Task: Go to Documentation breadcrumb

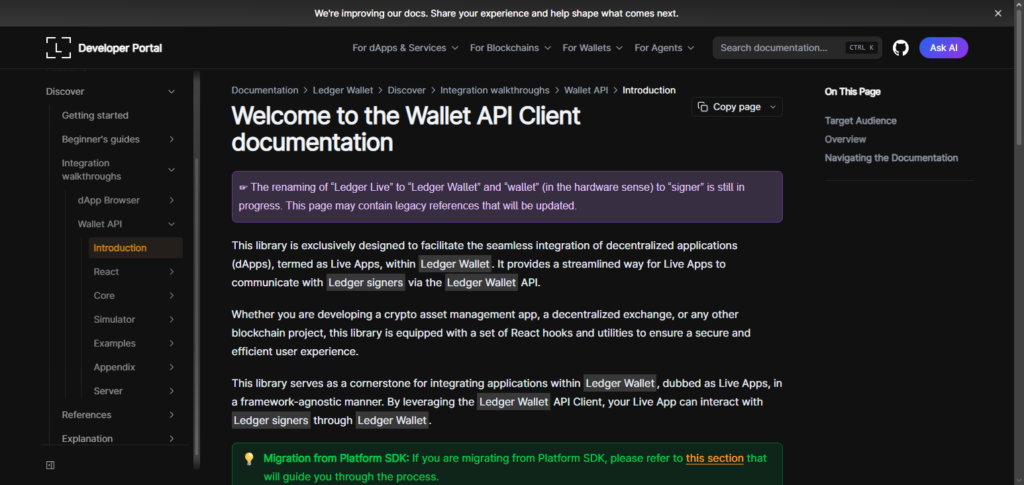Action: point(264,90)
